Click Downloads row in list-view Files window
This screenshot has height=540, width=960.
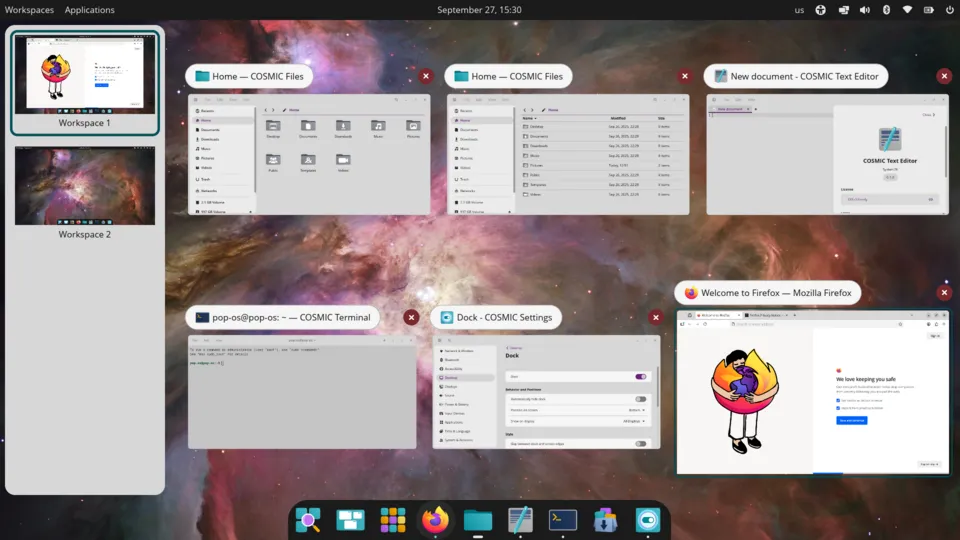tap(602, 146)
